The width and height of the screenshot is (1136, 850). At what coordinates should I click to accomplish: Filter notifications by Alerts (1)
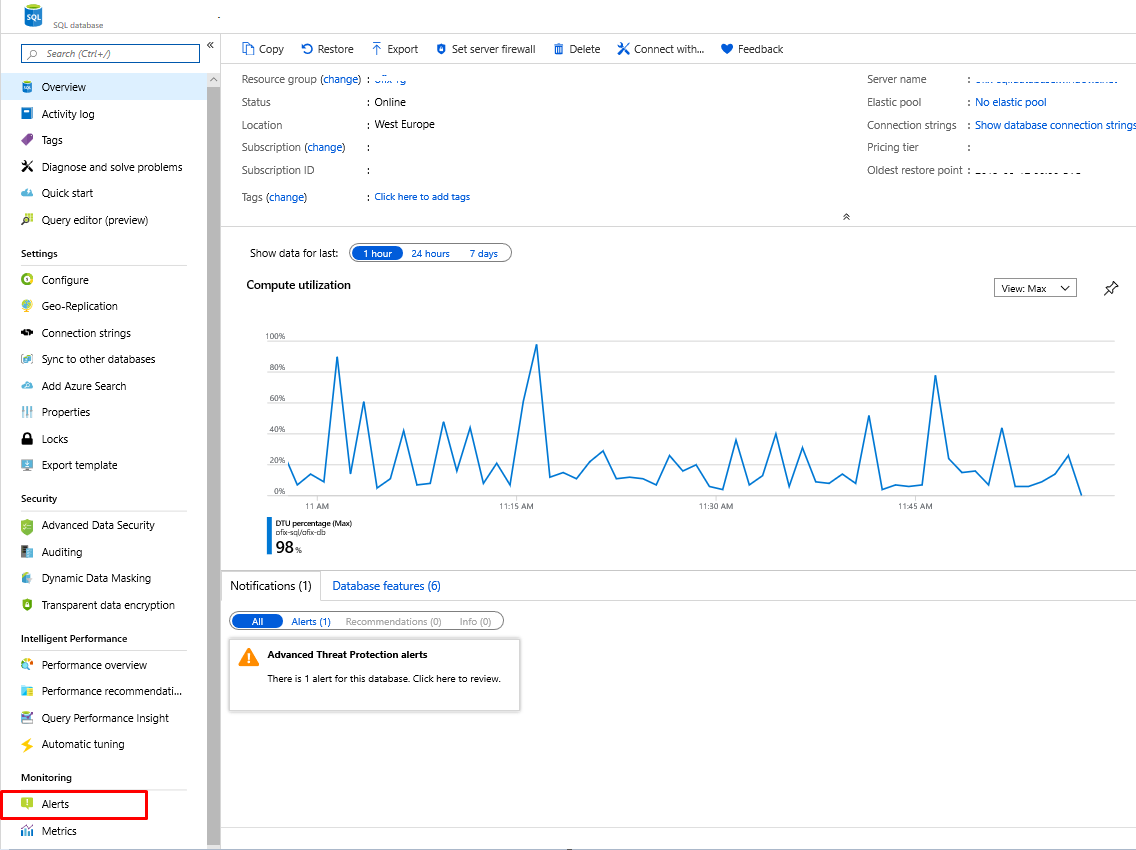[x=311, y=621]
